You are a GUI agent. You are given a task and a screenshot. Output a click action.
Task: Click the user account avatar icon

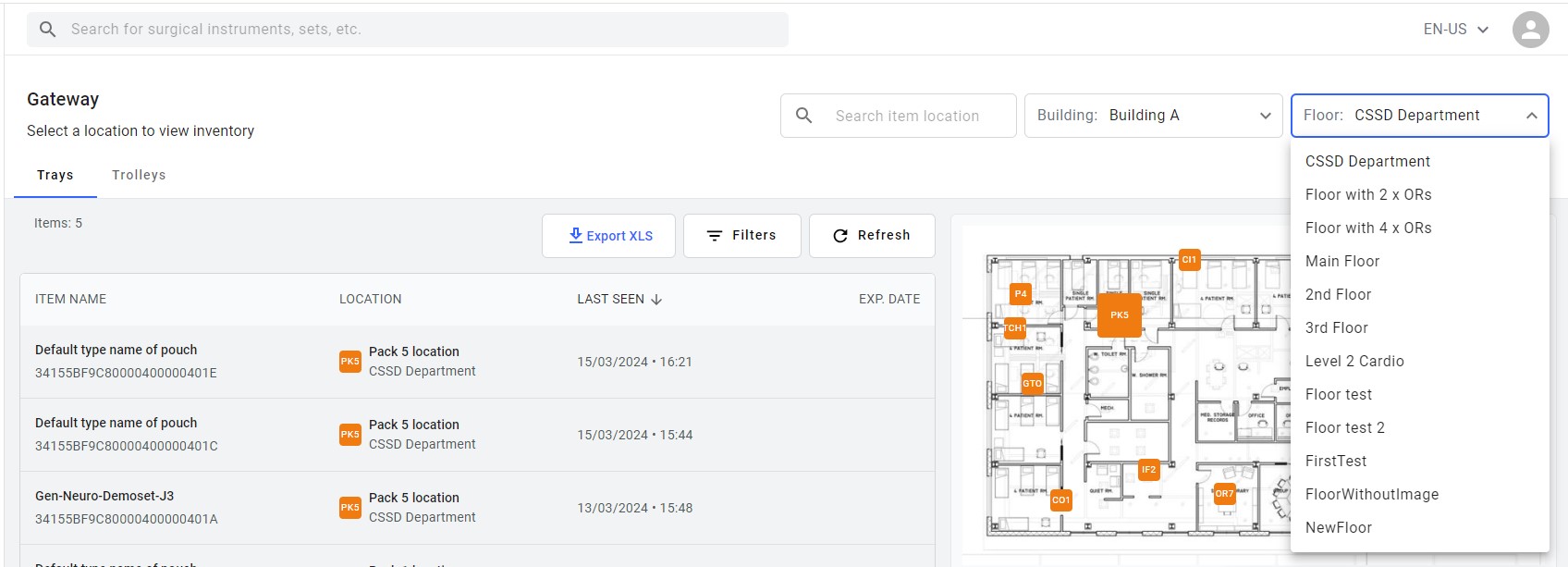tap(1530, 30)
